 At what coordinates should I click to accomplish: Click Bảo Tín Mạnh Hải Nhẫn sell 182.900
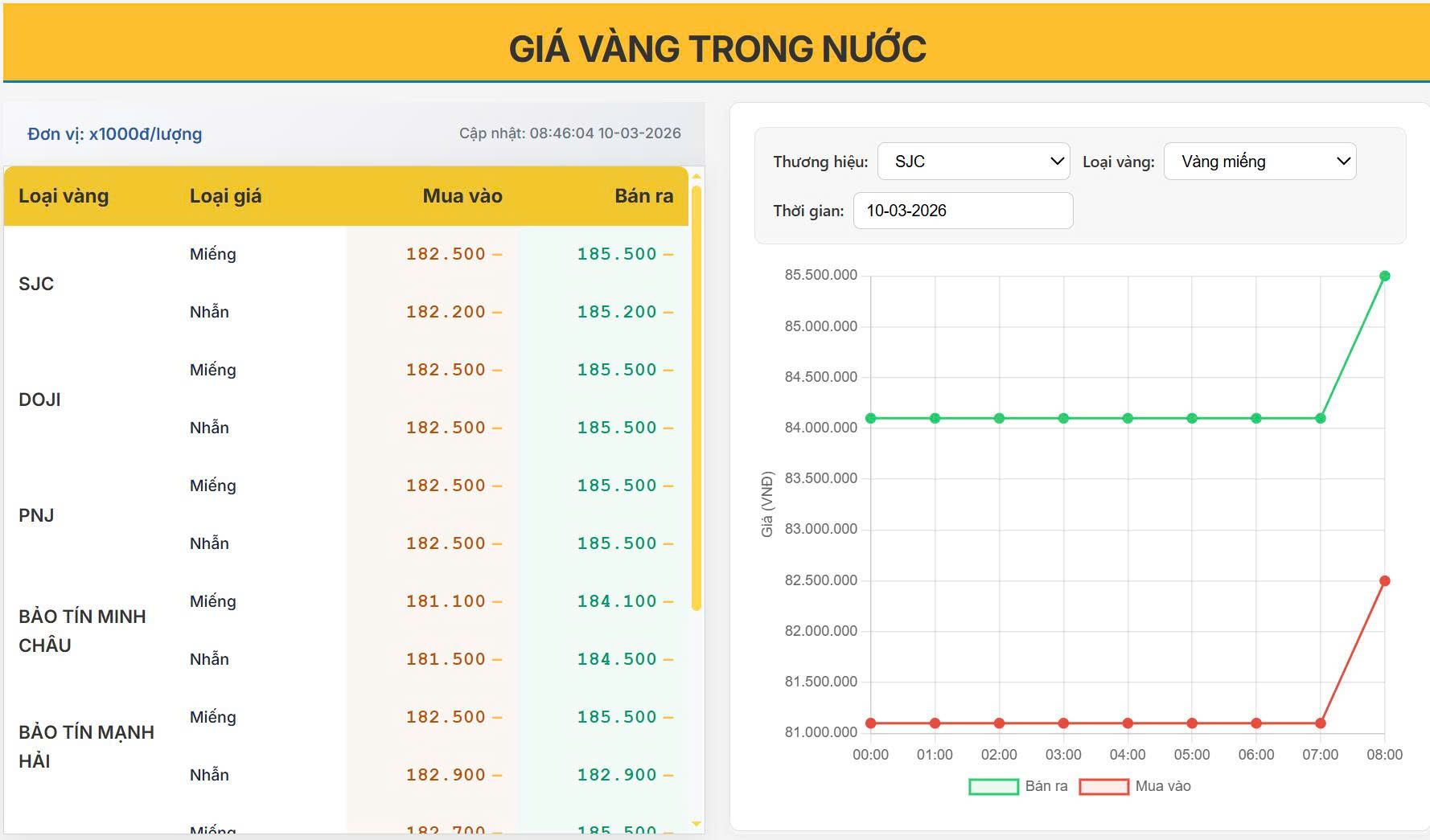(x=617, y=775)
